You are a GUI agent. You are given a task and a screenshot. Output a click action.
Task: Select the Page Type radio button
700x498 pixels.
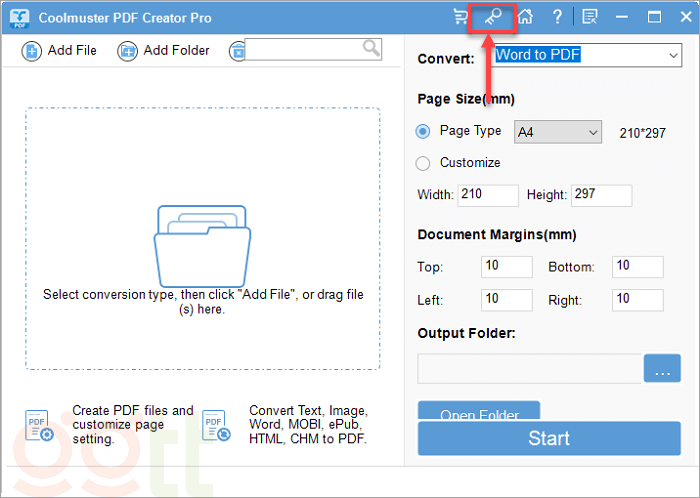point(423,131)
